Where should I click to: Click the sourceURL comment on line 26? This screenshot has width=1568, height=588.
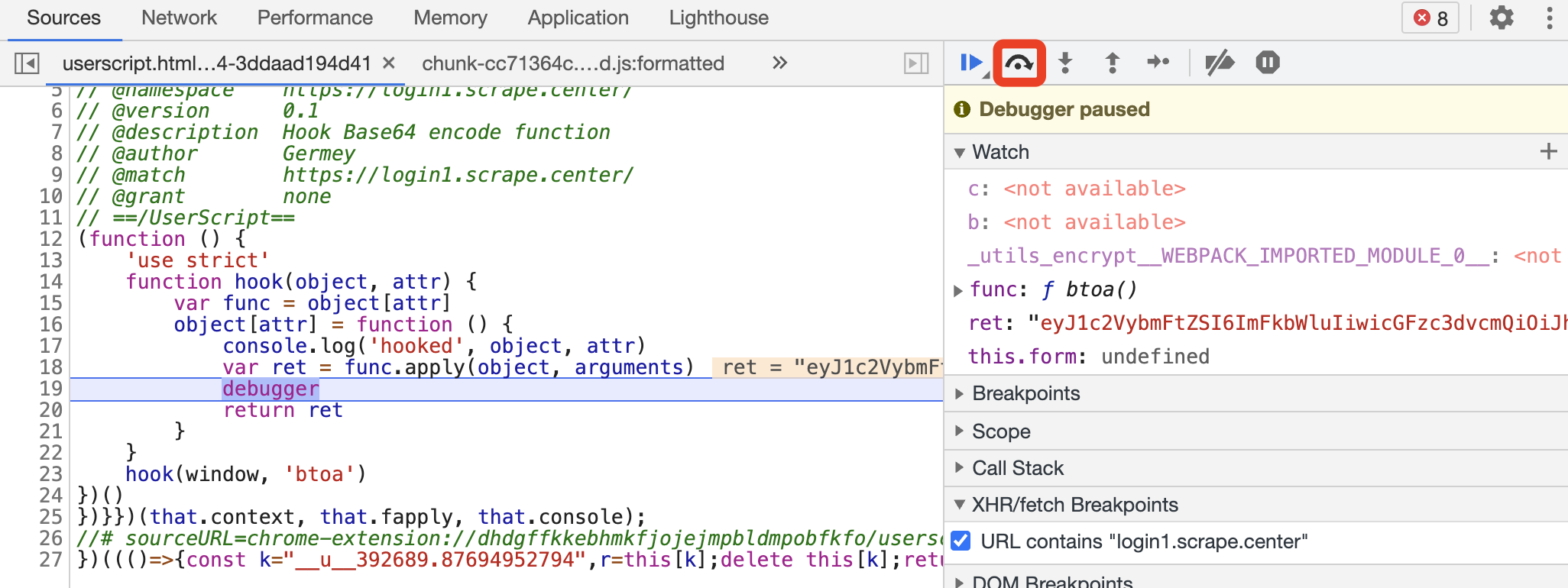(x=510, y=538)
